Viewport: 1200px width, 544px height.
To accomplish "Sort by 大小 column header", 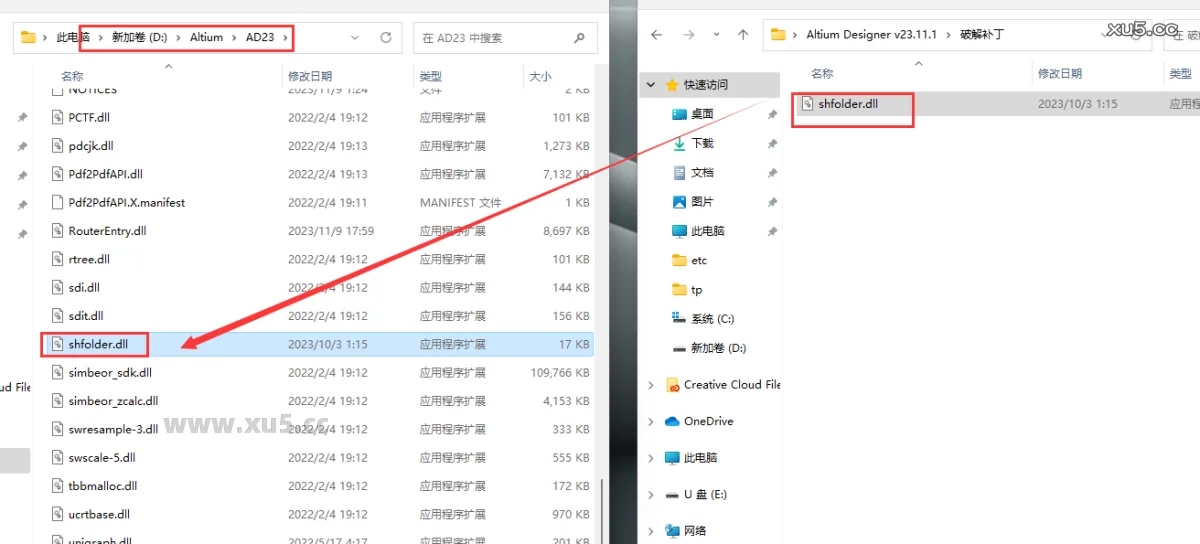I will click(540, 76).
